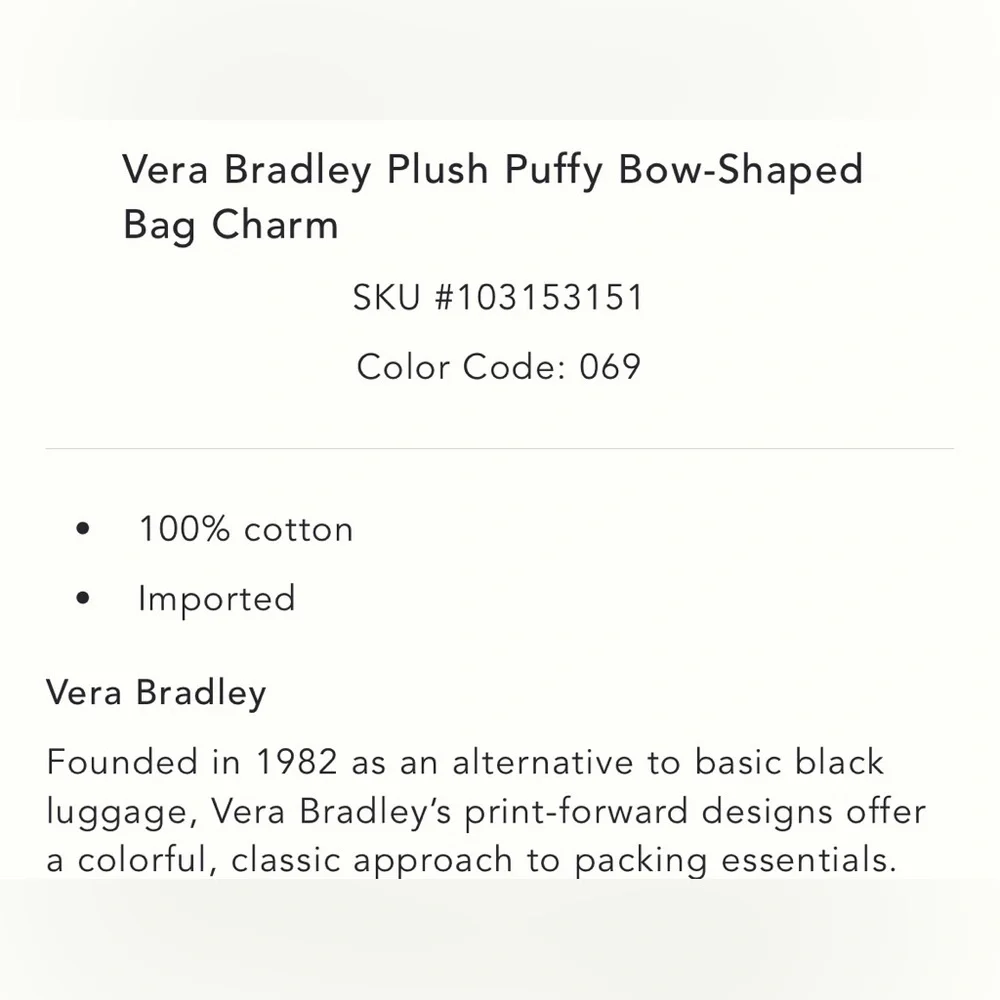Image resolution: width=1000 pixels, height=1000 pixels.
Task: Select the 'Bag Charm' title line
Action: click(230, 225)
